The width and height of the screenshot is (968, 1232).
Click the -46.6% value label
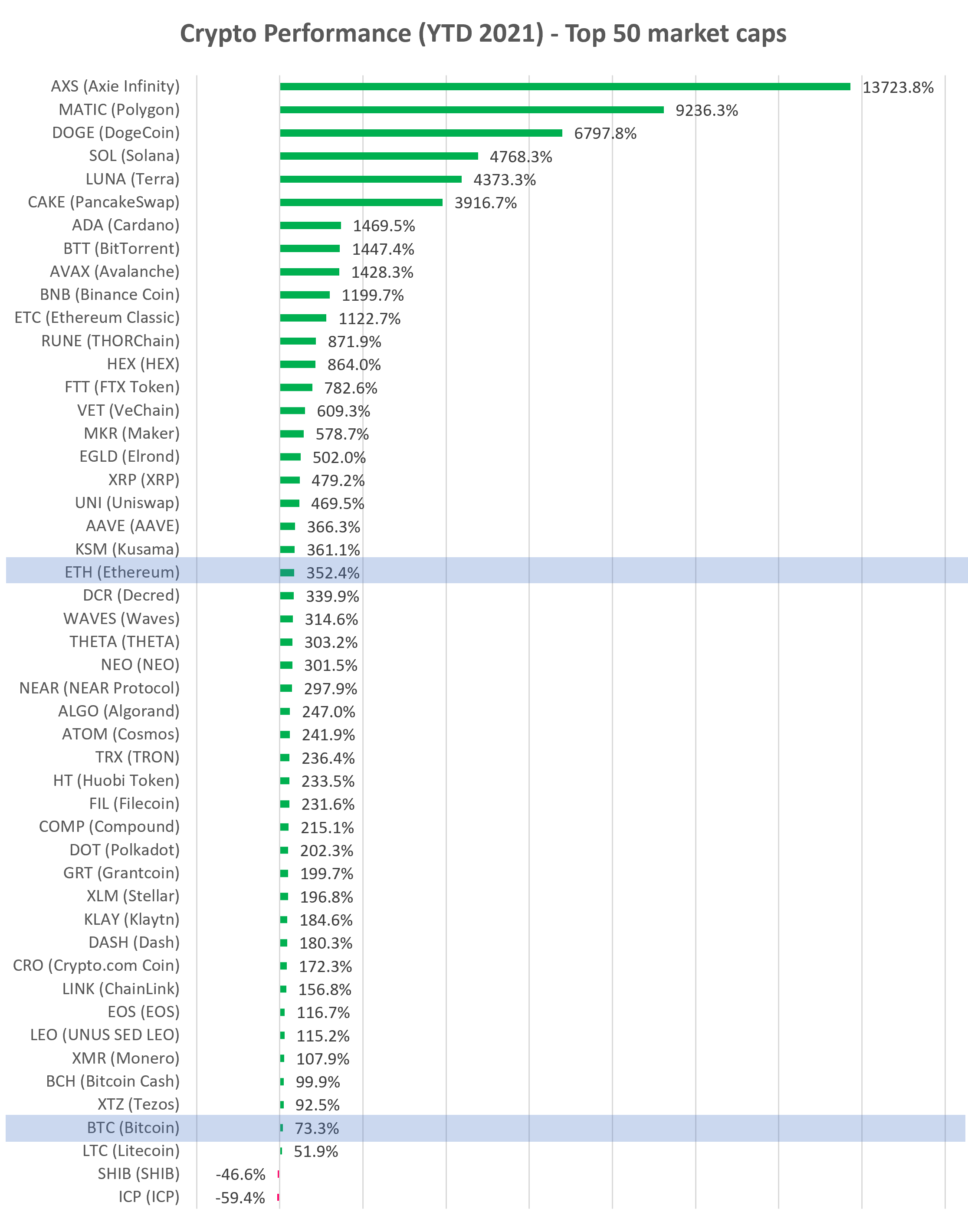[240, 1175]
